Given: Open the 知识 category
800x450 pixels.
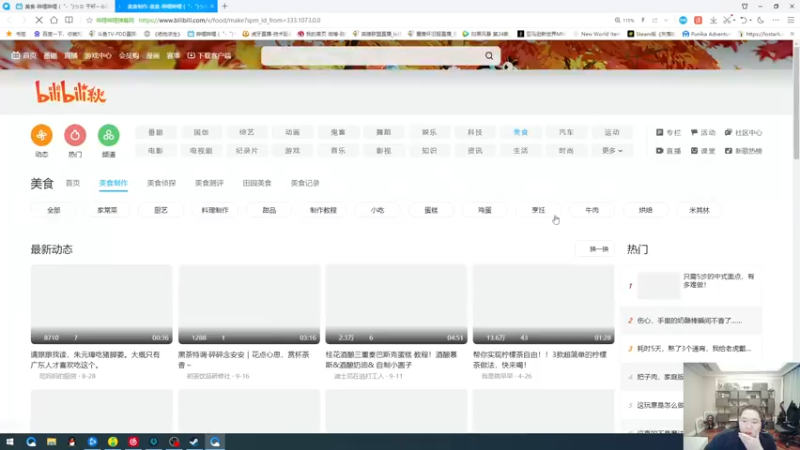Looking at the screenshot, I should point(429,151).
